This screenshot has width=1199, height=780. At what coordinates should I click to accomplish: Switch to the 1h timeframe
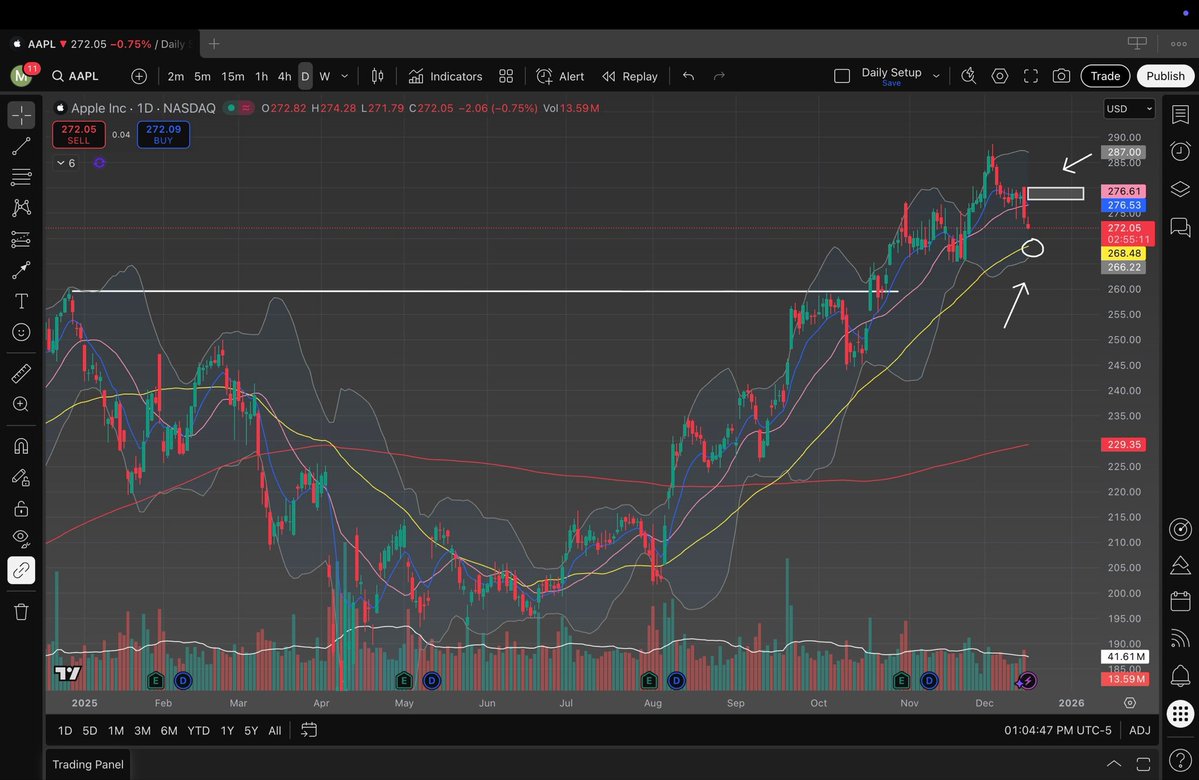coord(262,76)
